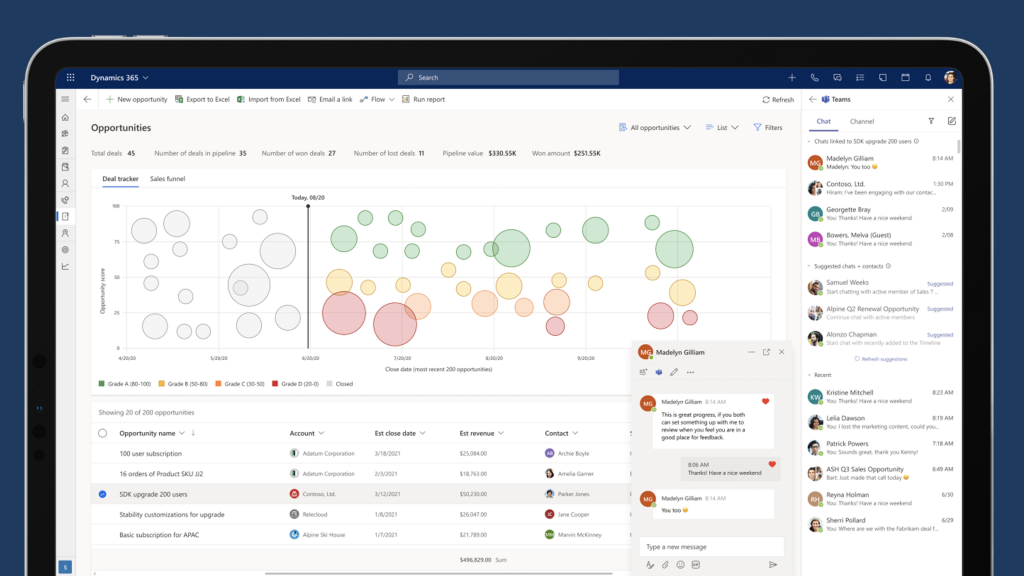This screenshot has width=1024, height=576.
Task: Toggle the select-all opportunities radio circle
Action: [x=102, y=433]
